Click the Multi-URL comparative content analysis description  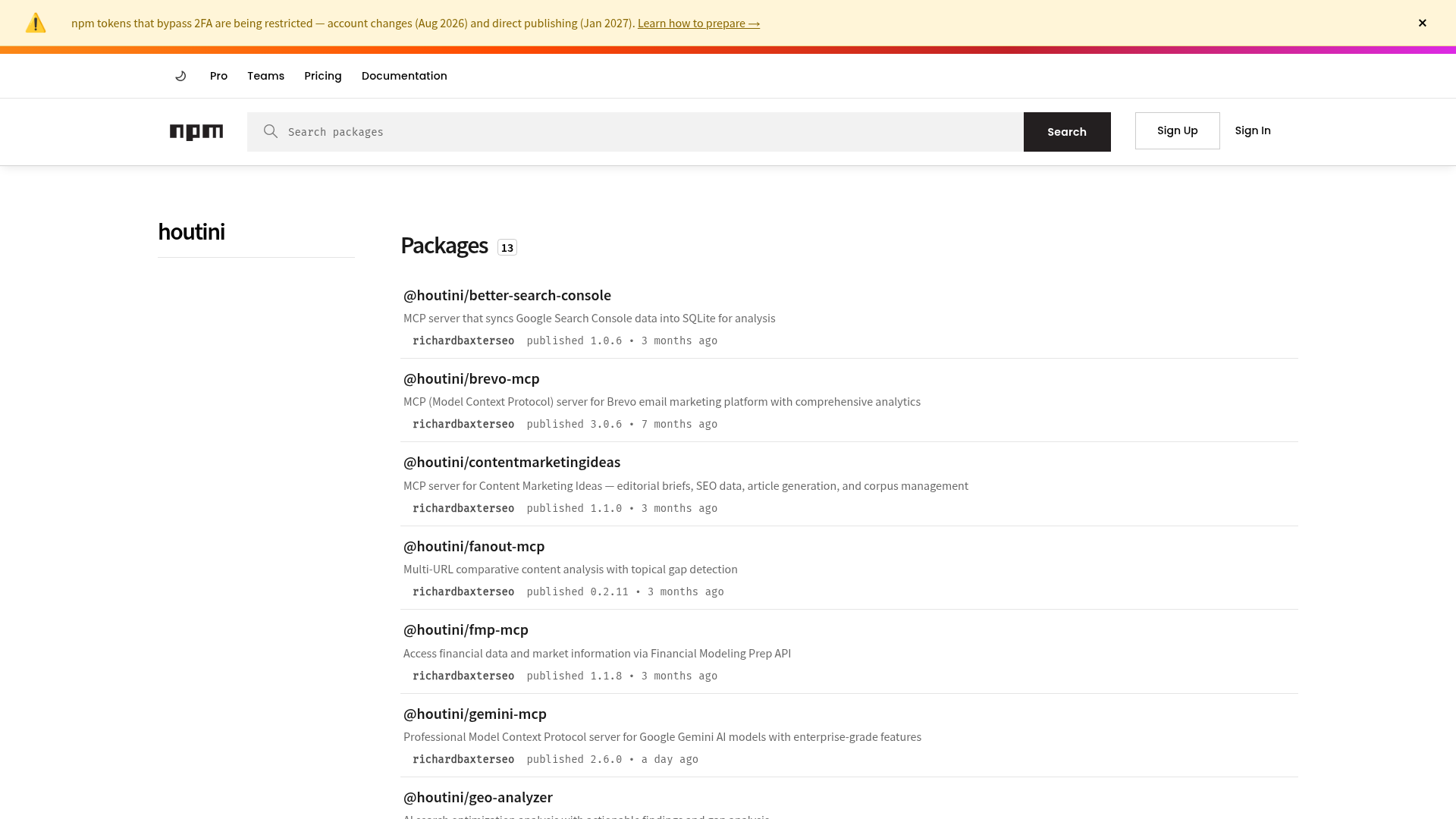click(x=570, y=570)
